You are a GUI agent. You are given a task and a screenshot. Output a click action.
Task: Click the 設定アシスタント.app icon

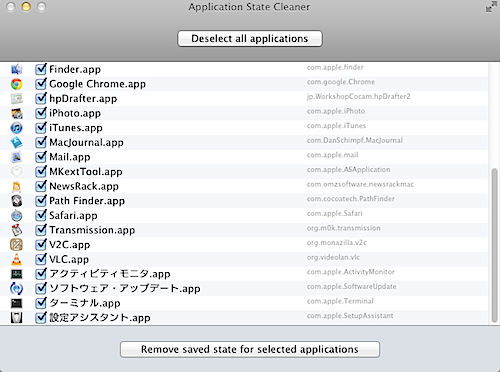point(16,318)
